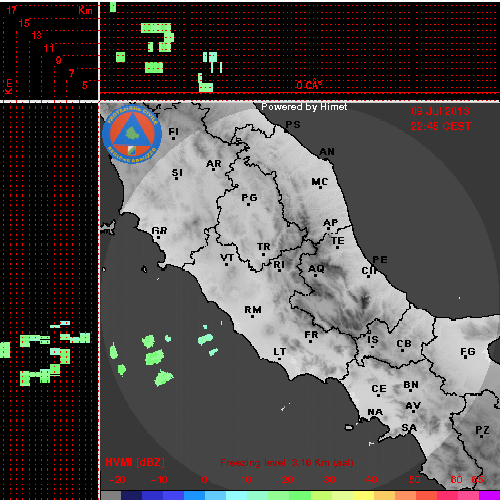Click the Protezione Civile Regione Abruzzo logo
500x500 pixels.
(132, 134)
